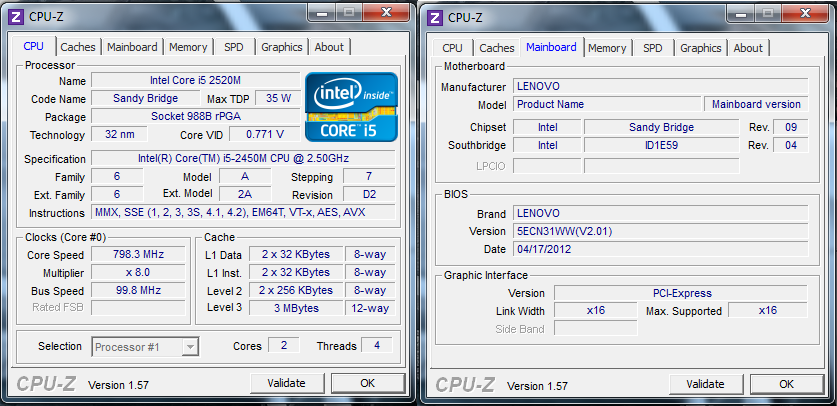The height and width of the screenshot is (406, 837).
Task: Open the Caches tab in the left window
Action: click(78, 47)
